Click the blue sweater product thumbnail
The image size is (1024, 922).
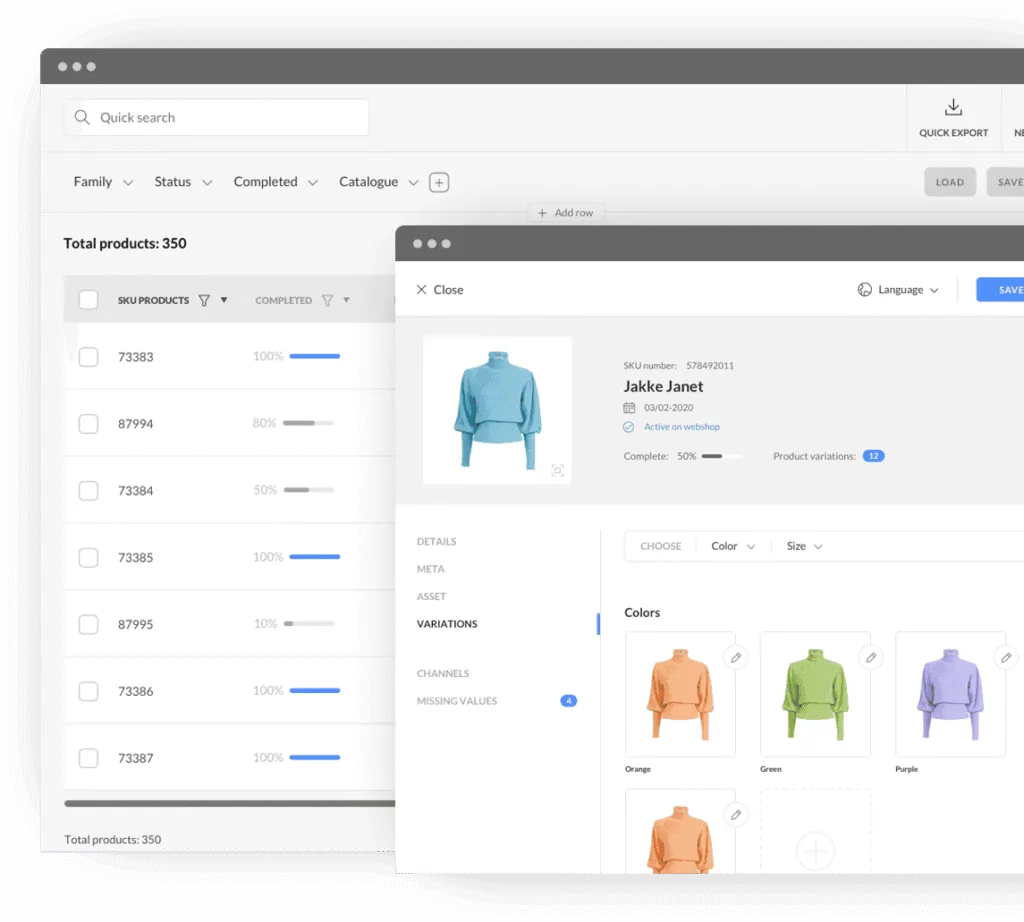pos(497,410)
